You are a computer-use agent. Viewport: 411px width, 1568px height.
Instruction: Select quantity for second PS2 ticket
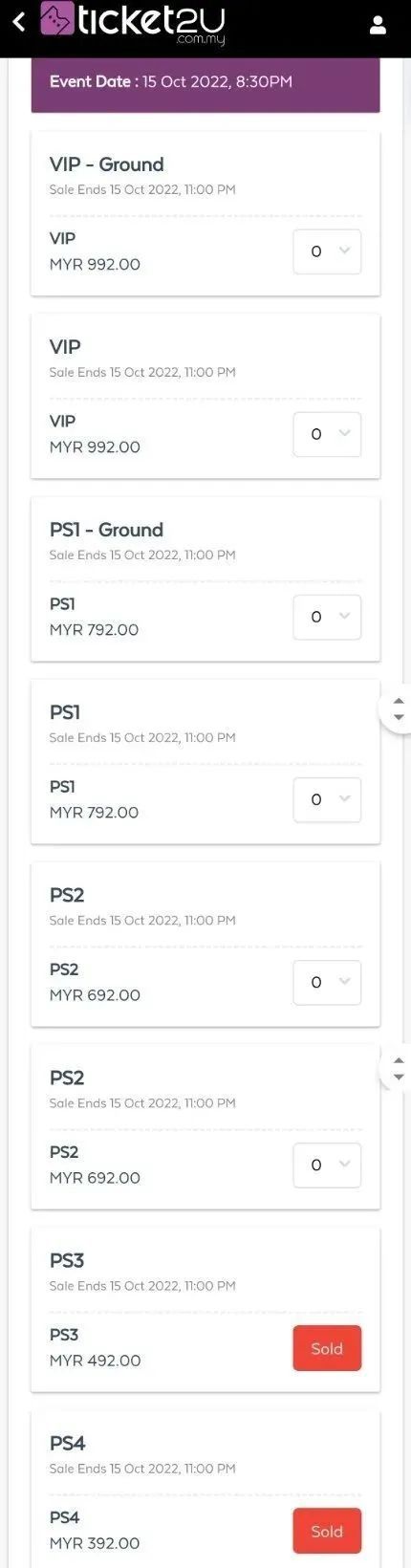(x=327, y=1165)
